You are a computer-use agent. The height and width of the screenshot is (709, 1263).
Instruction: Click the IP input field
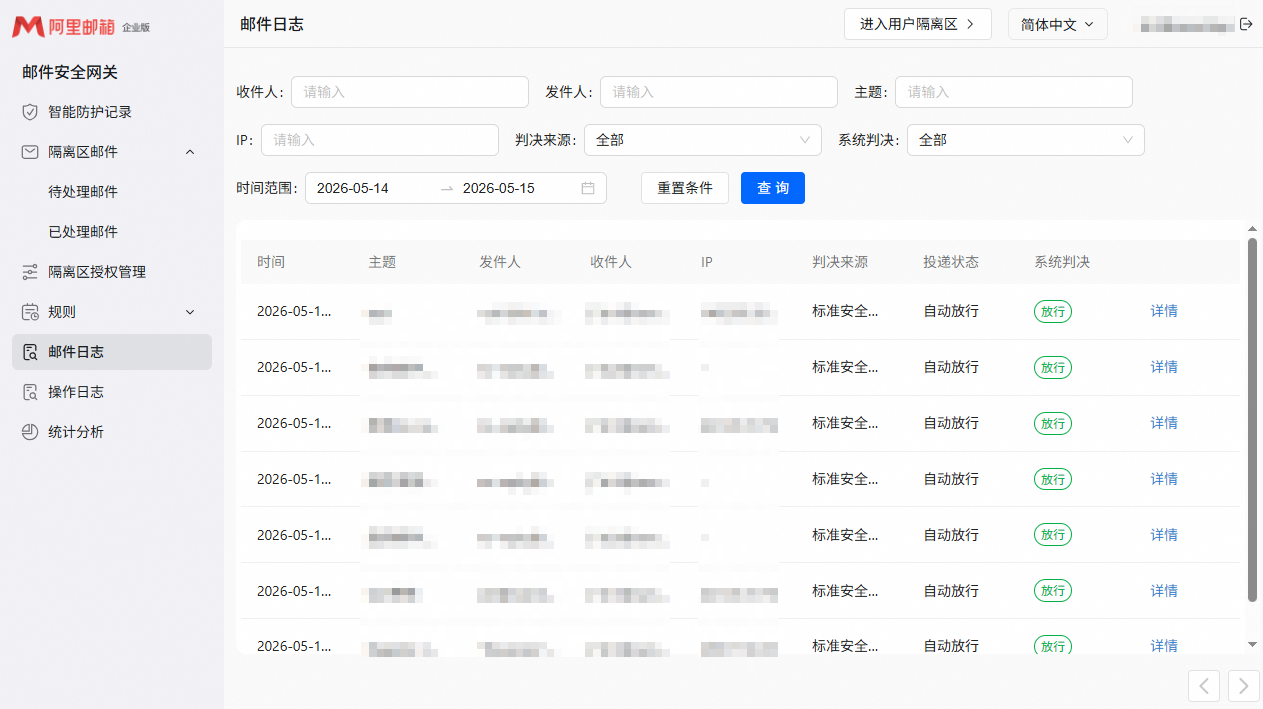coord(380,140)
